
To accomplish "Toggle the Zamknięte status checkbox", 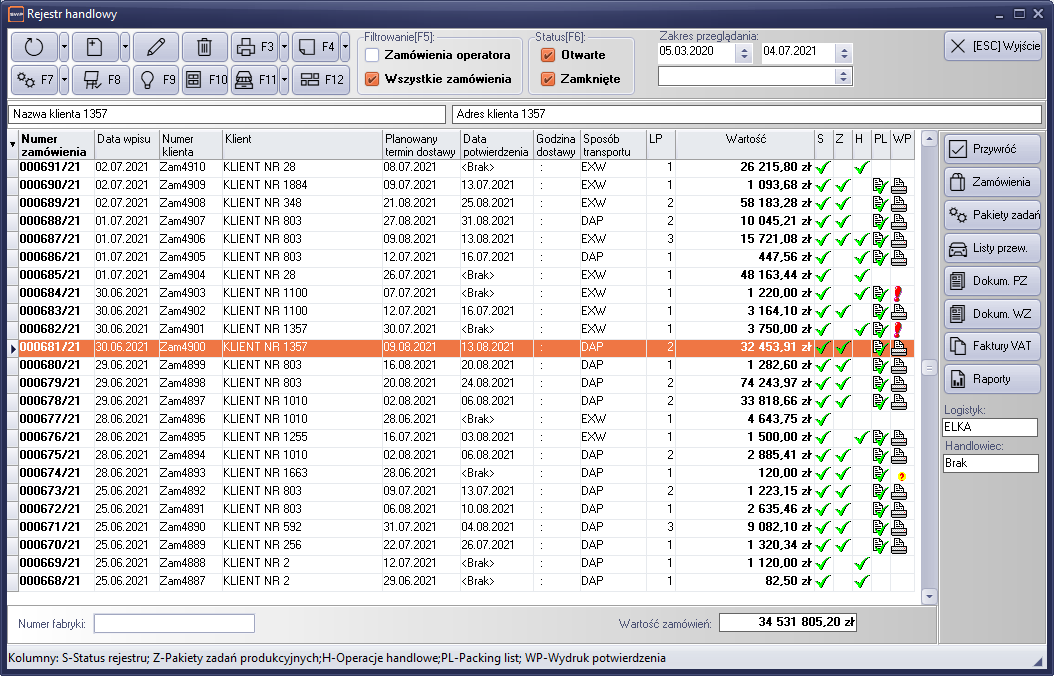I will click(x=548, y=79).
